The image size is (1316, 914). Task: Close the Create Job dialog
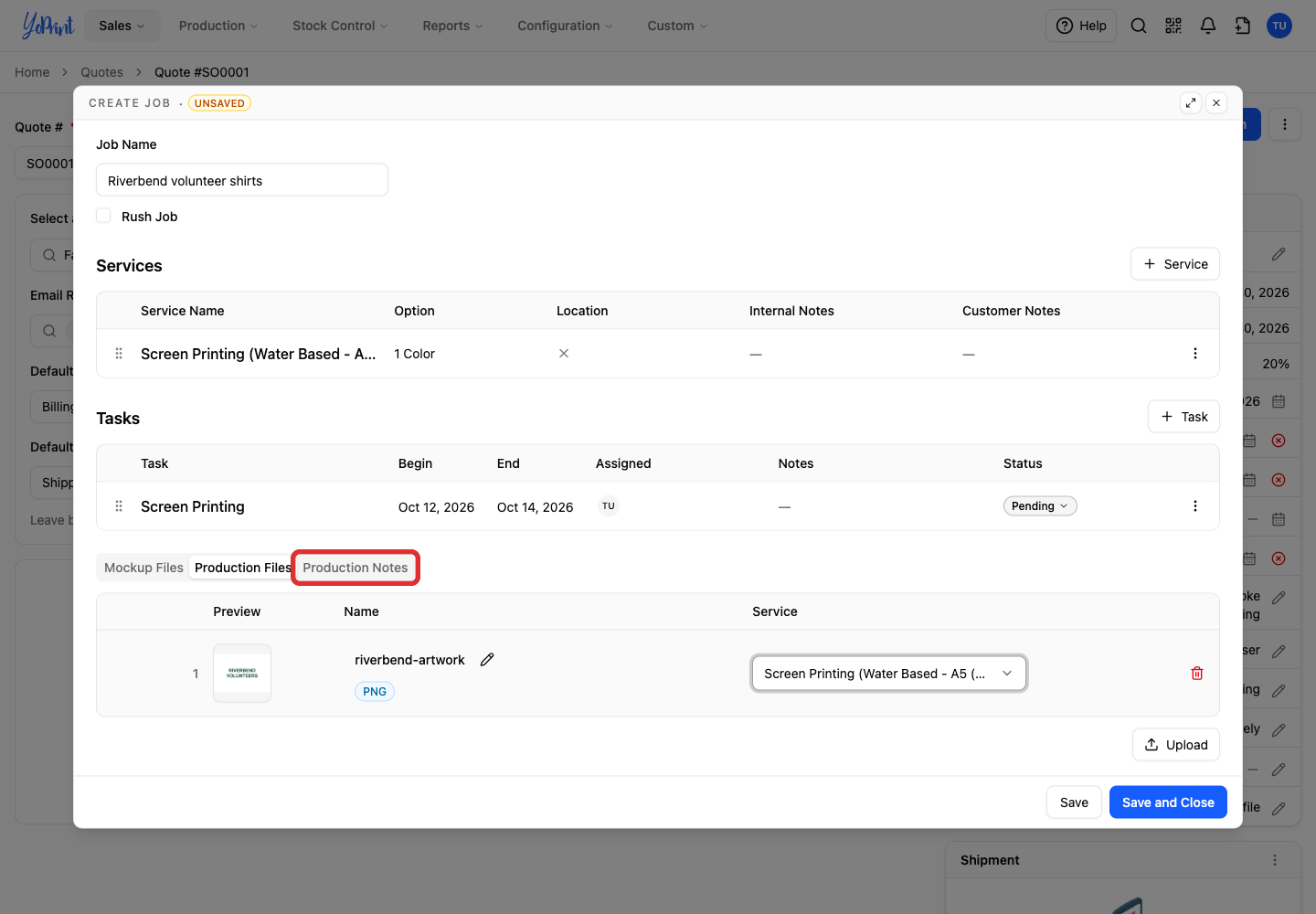(1216, 103)
